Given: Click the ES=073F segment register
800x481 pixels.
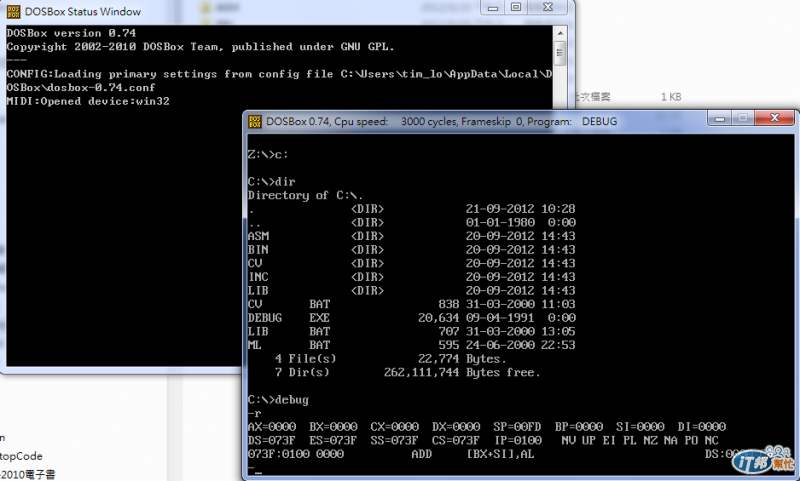Looking at the screenshot, I should (x=333, y=441).
